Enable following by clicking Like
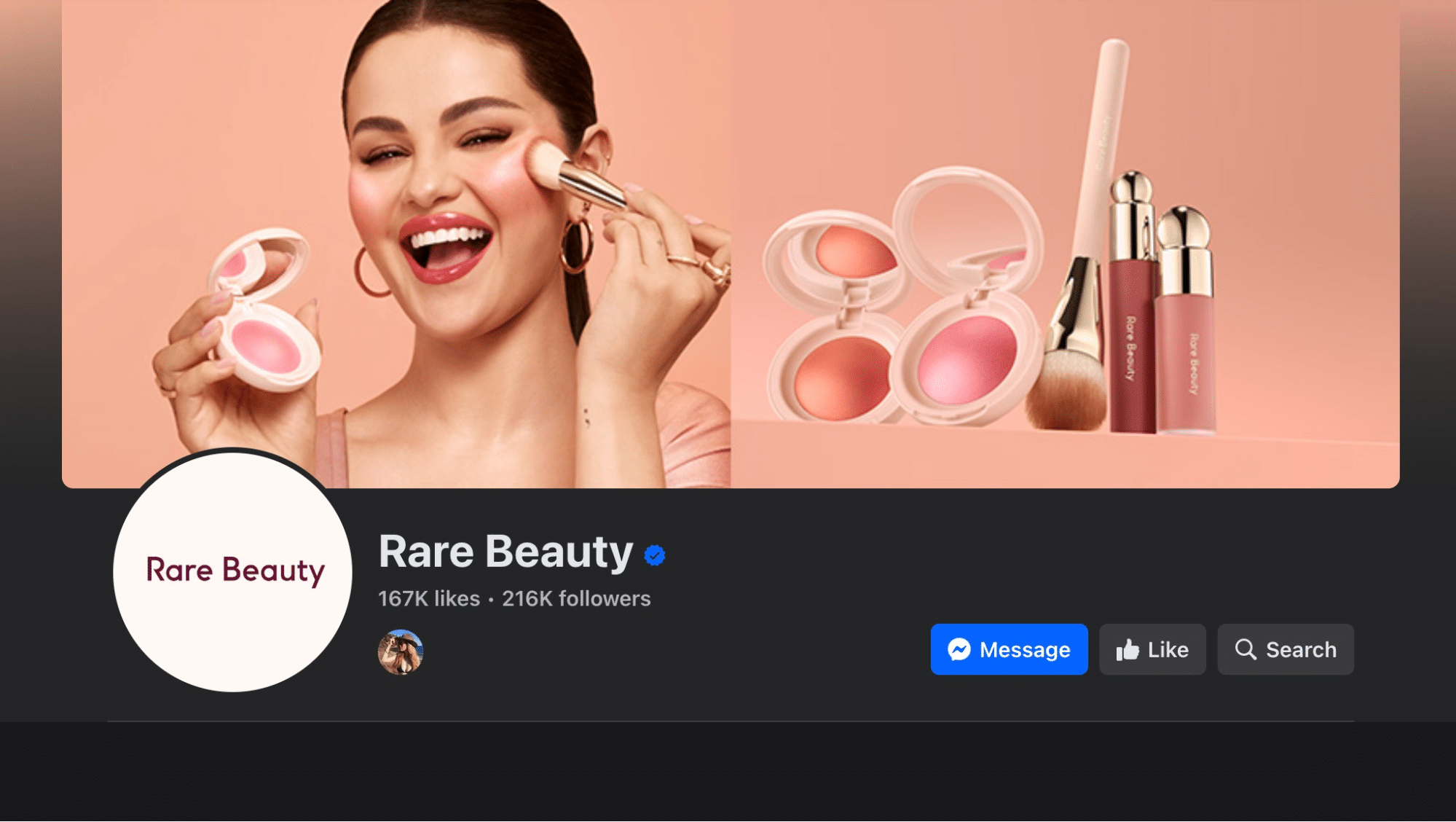The height and width of the screenshot is (822, 1456). tap(1152, 649)
